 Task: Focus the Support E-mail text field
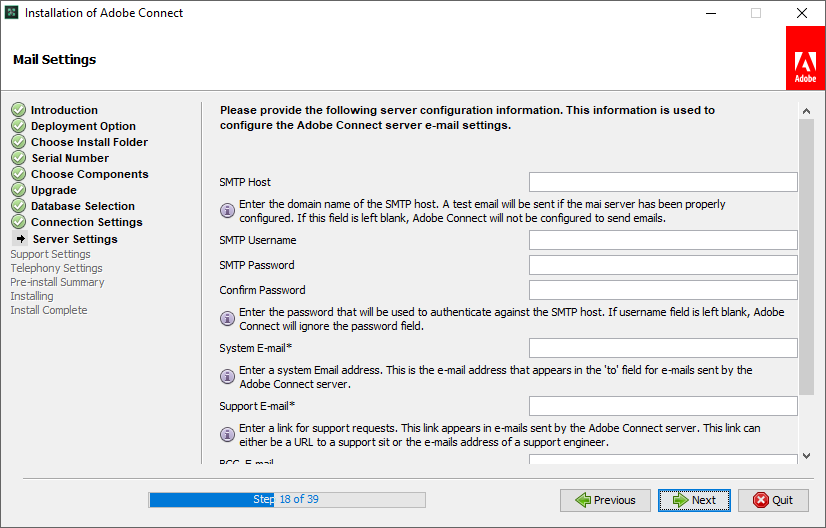click(663, 406)
